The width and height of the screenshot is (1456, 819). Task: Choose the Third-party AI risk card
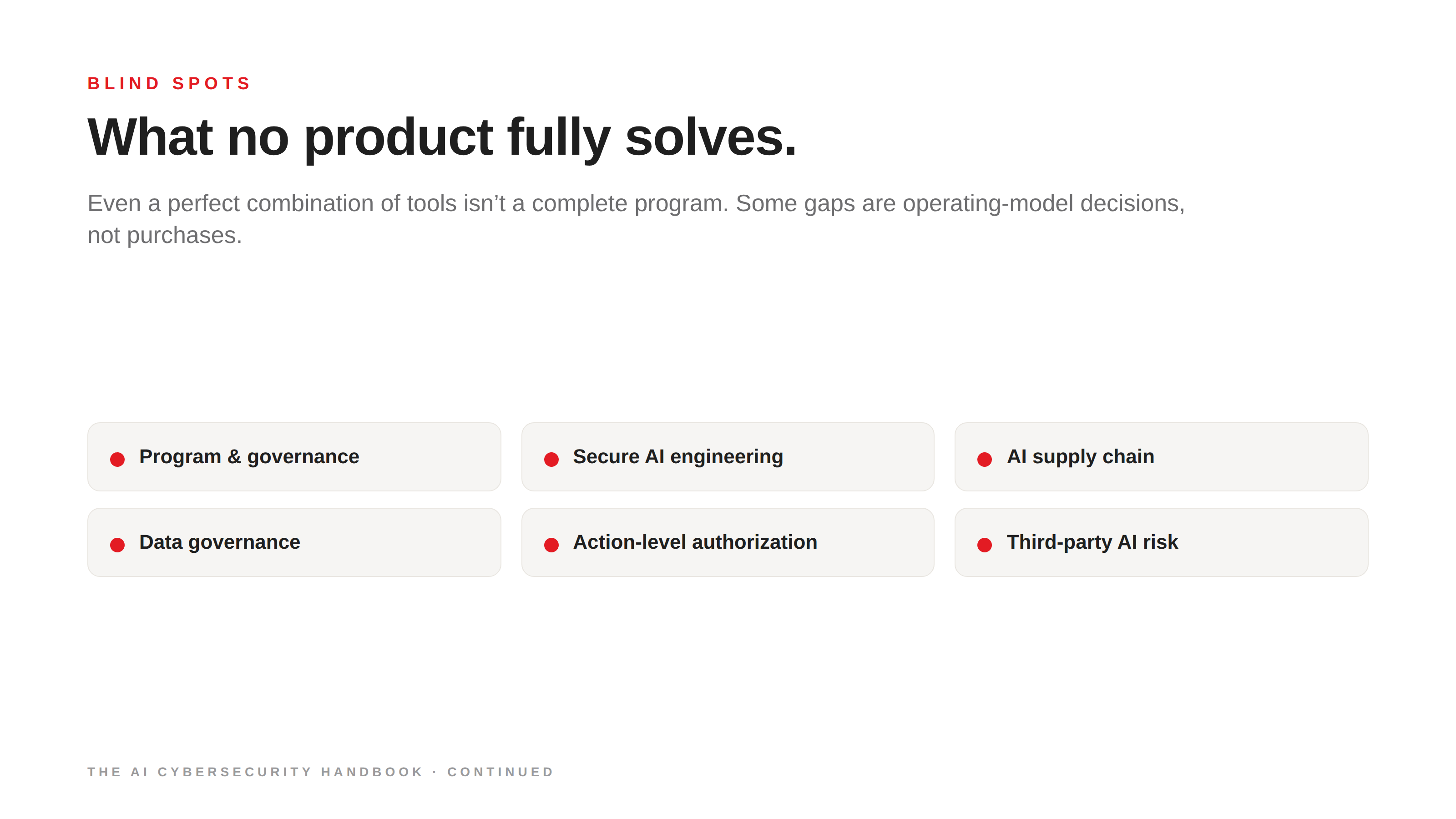click(1162, 542)
